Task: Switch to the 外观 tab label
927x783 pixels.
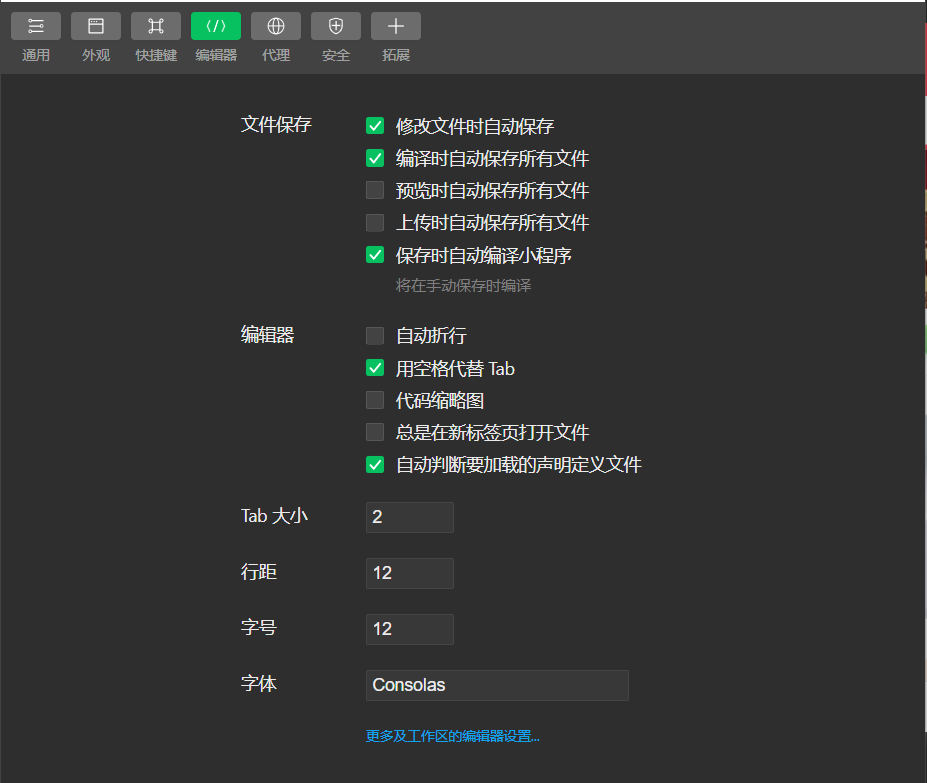Action: (96, 55)
